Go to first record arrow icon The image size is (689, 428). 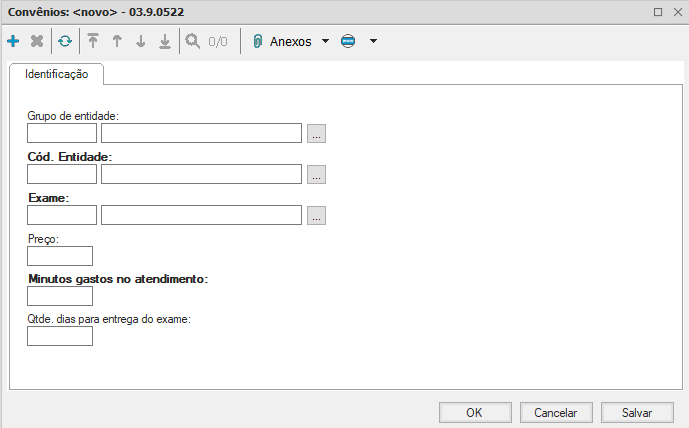[x=94, y=42]
